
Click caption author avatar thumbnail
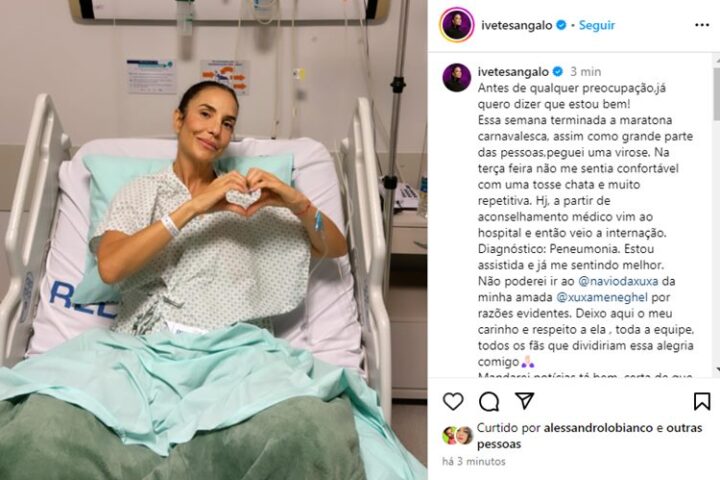coord(456,78)
